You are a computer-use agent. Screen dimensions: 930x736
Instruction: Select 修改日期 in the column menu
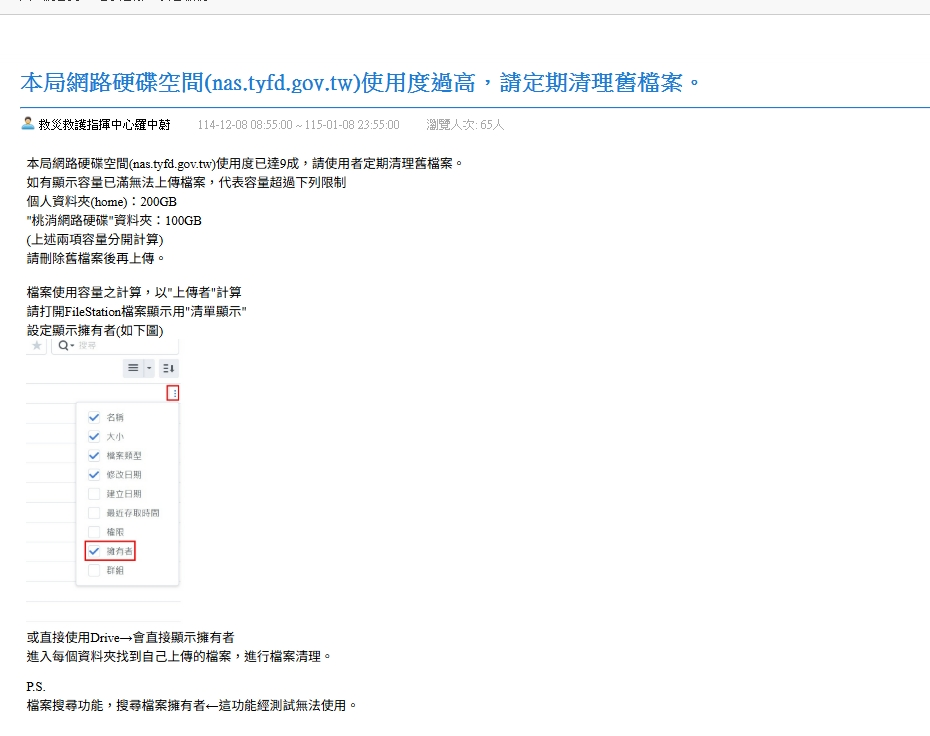(x=123, y=474)
